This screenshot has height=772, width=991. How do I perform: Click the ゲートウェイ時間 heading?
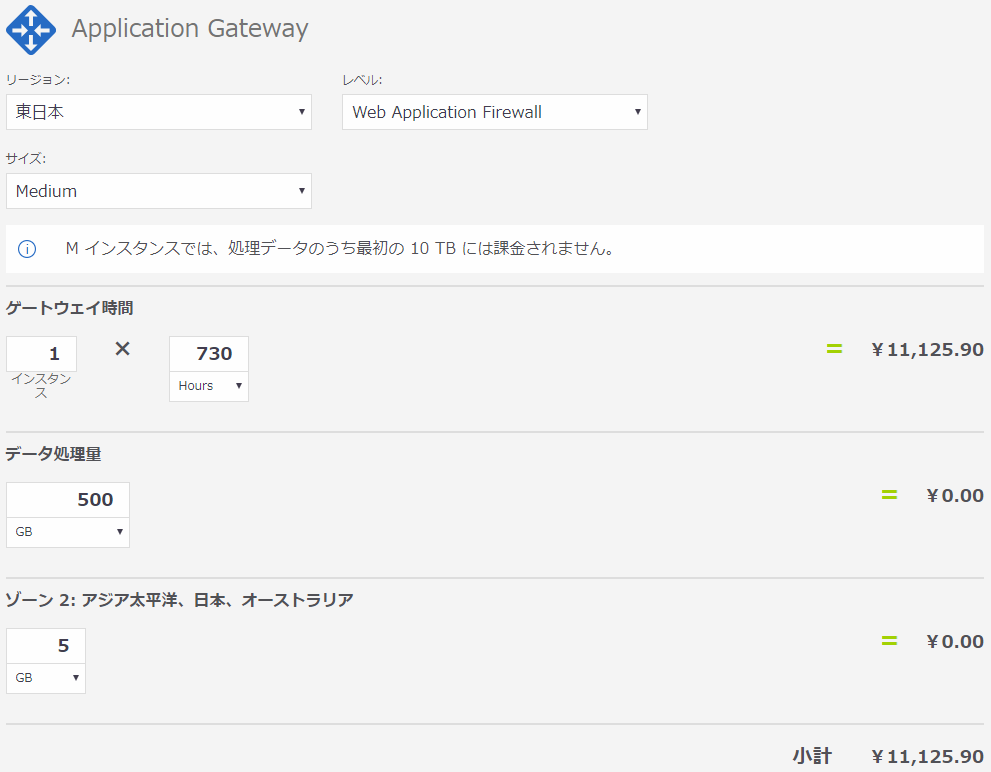[x=70, y=309]
